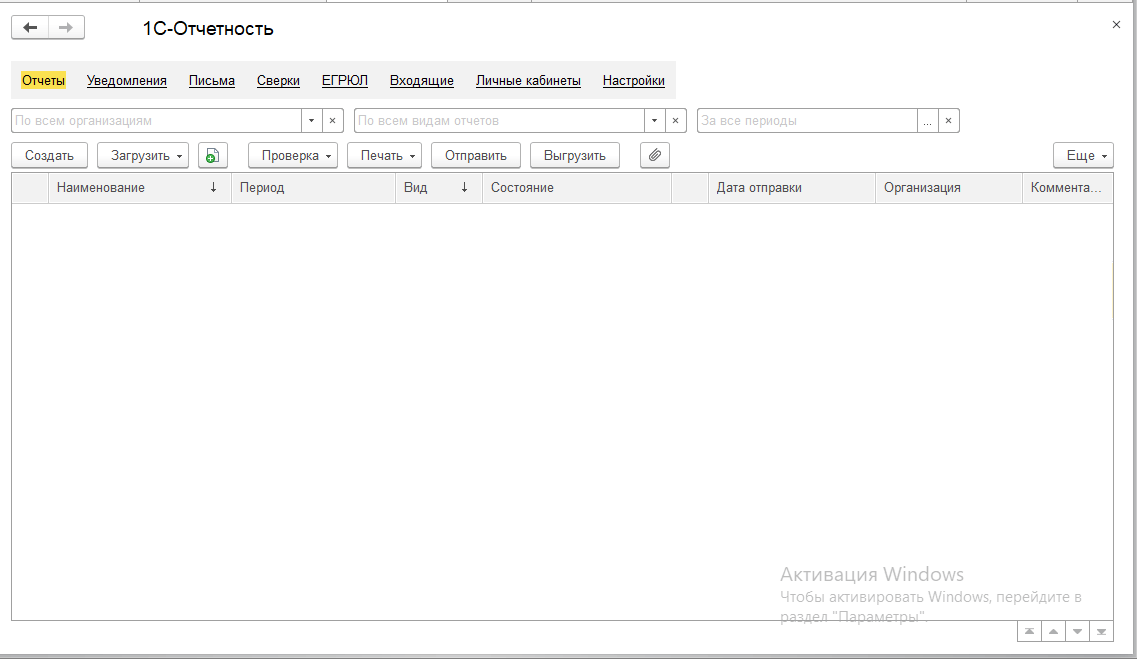Focus the period filter field
1137x659 pixels.
click(x=807, y=120)
